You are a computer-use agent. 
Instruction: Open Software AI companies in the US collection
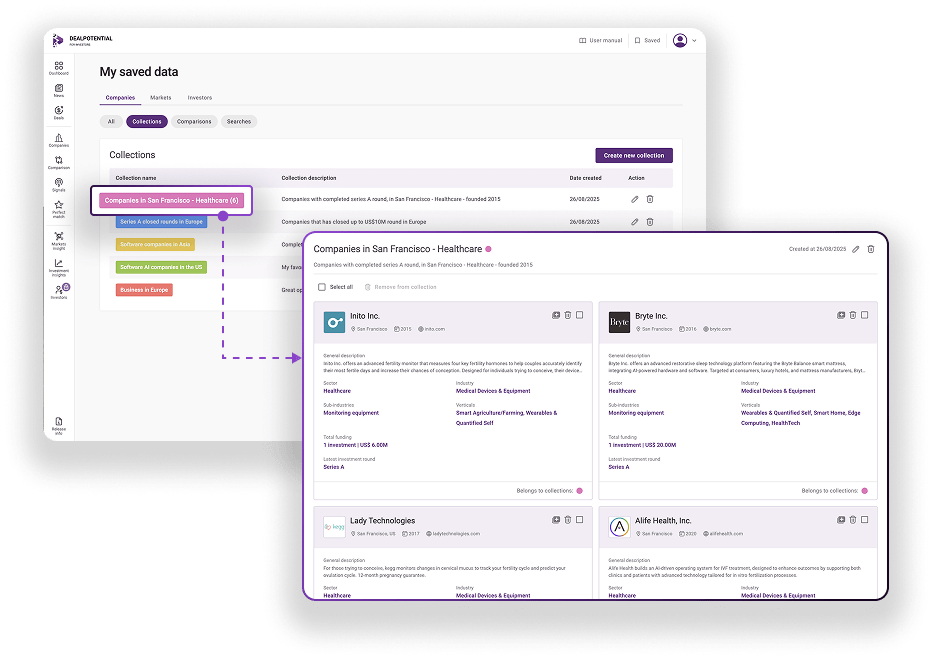[161, 267]
